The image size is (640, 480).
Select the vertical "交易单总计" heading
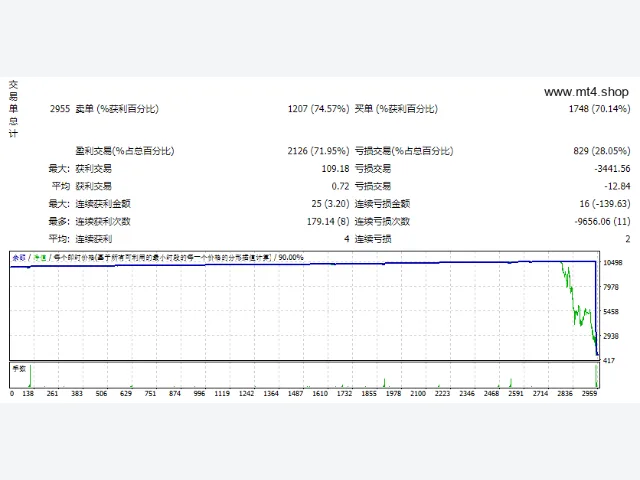tap(13, 109)
